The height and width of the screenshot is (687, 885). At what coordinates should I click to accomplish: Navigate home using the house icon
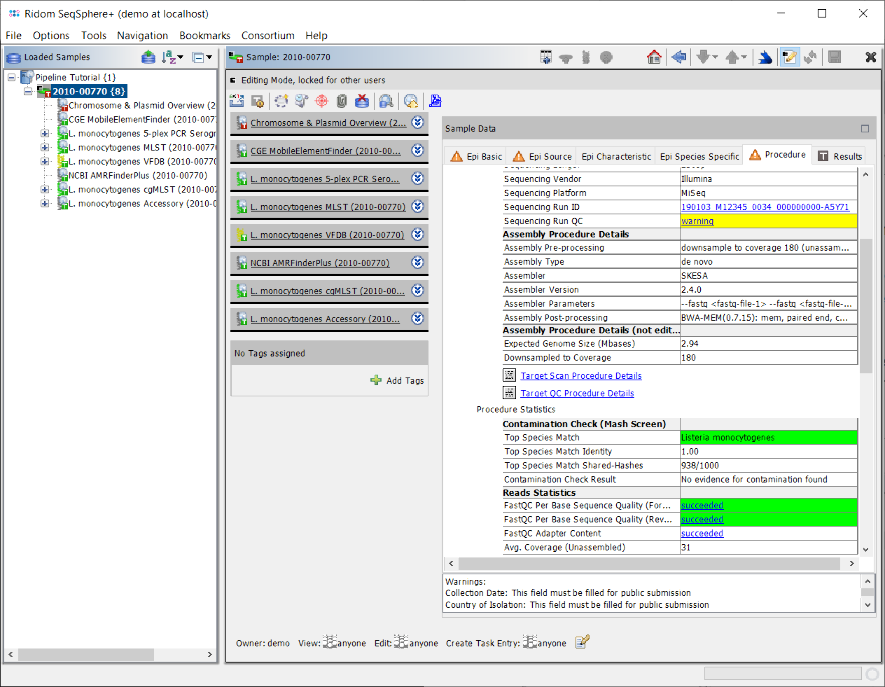654,57
